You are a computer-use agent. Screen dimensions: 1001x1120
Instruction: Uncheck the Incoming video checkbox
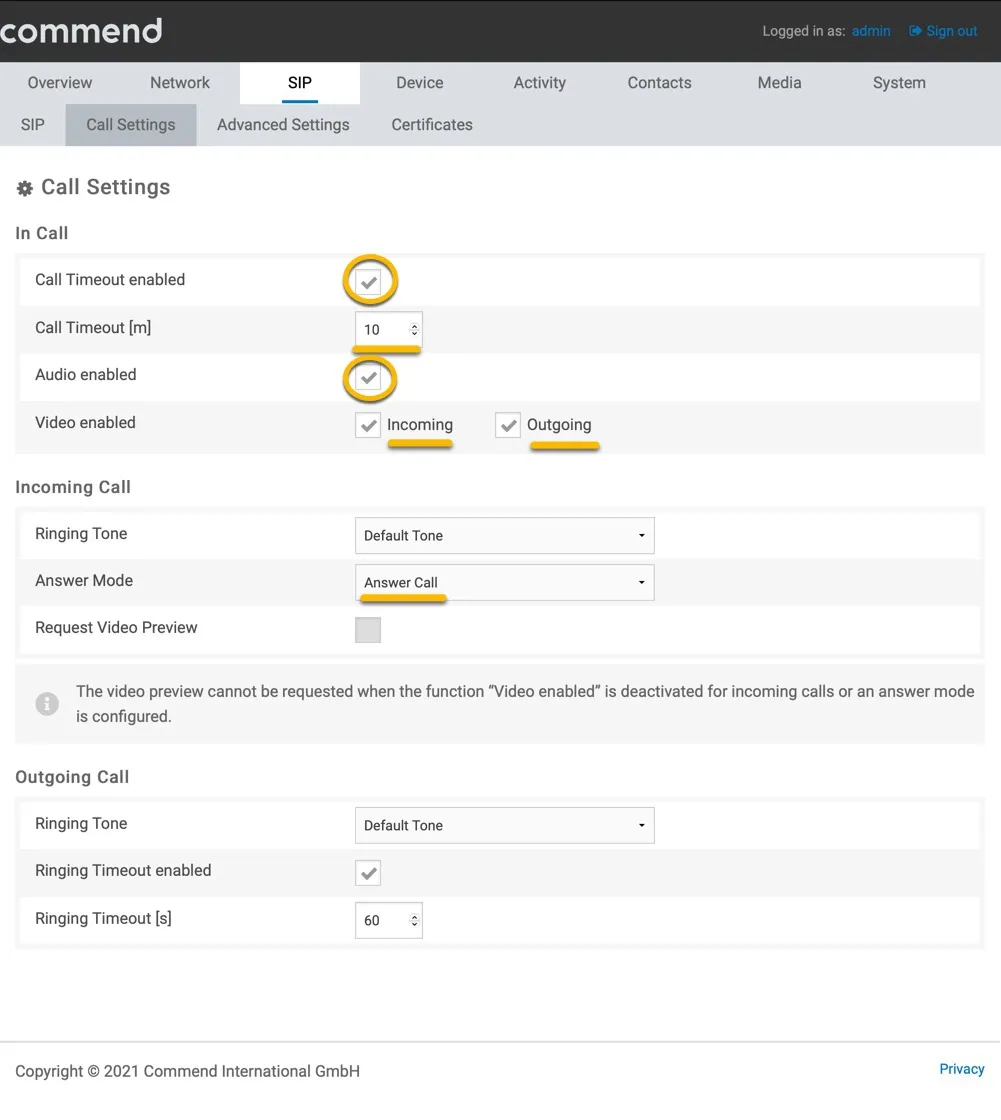(x=368, y=425)
